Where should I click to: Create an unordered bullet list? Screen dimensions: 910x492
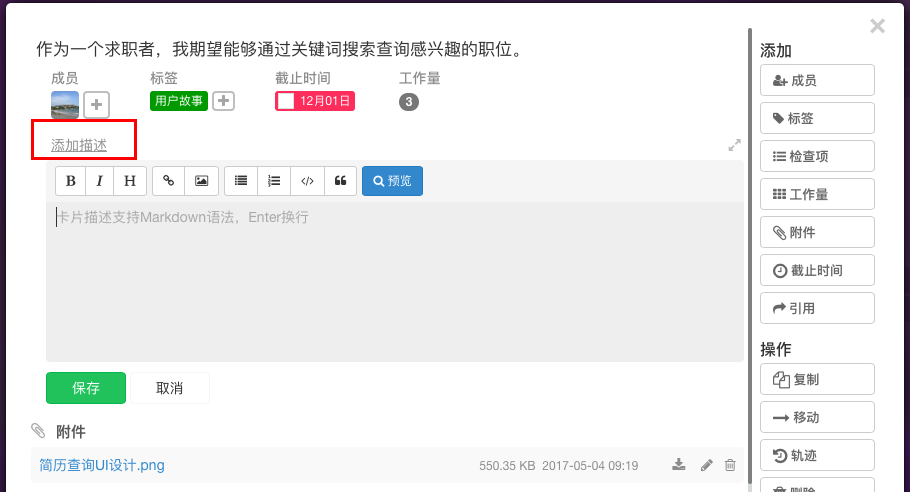241,181
